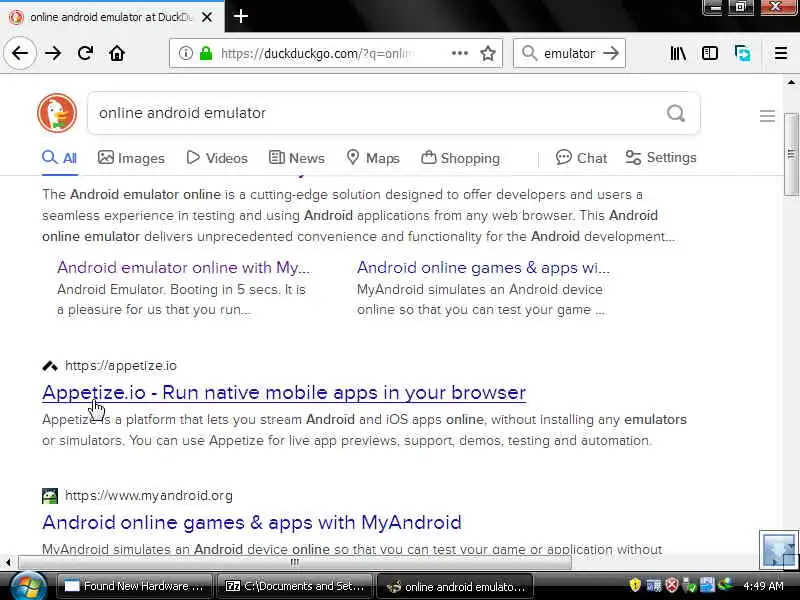This screenshot has width=800, height=600.
Task: Go forward with the browser arrow
Action: [53, 53]
